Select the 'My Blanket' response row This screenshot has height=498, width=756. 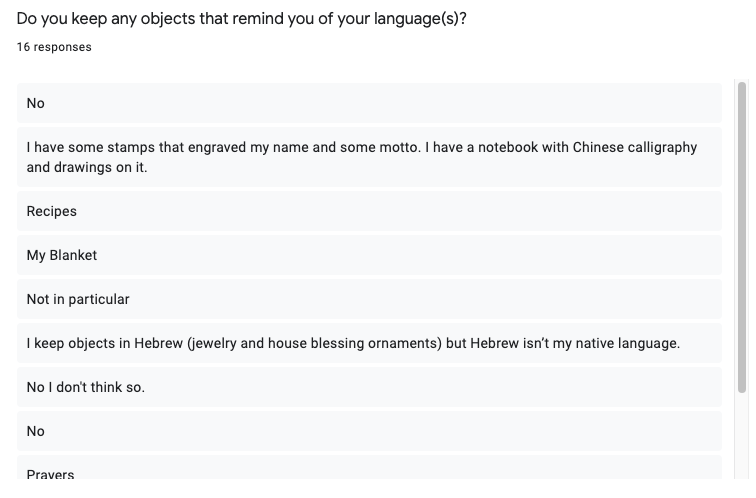369,255
